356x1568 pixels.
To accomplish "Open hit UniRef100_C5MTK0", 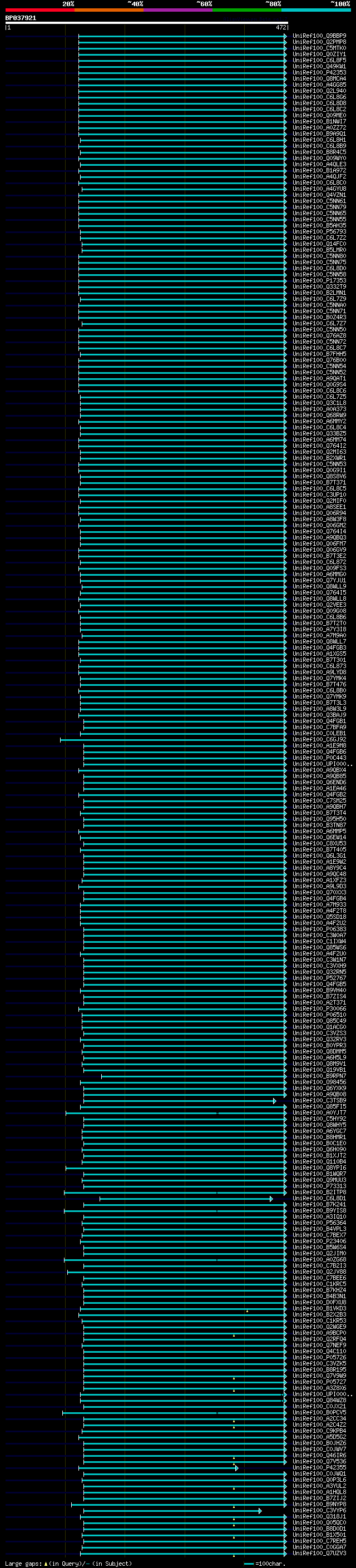I will point(319,48).
